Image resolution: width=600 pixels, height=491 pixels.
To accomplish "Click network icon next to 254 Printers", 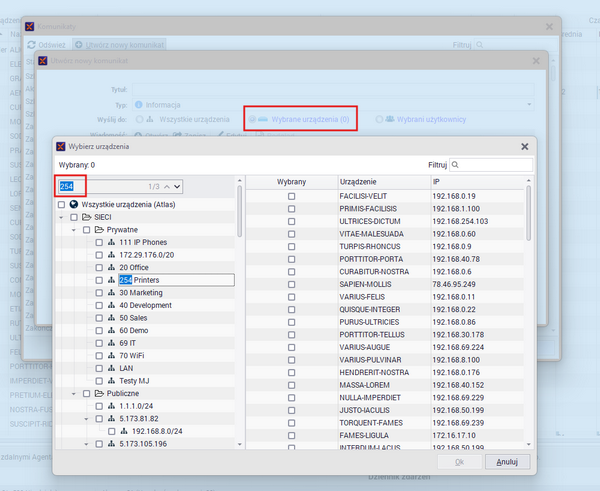I will 111,280.
